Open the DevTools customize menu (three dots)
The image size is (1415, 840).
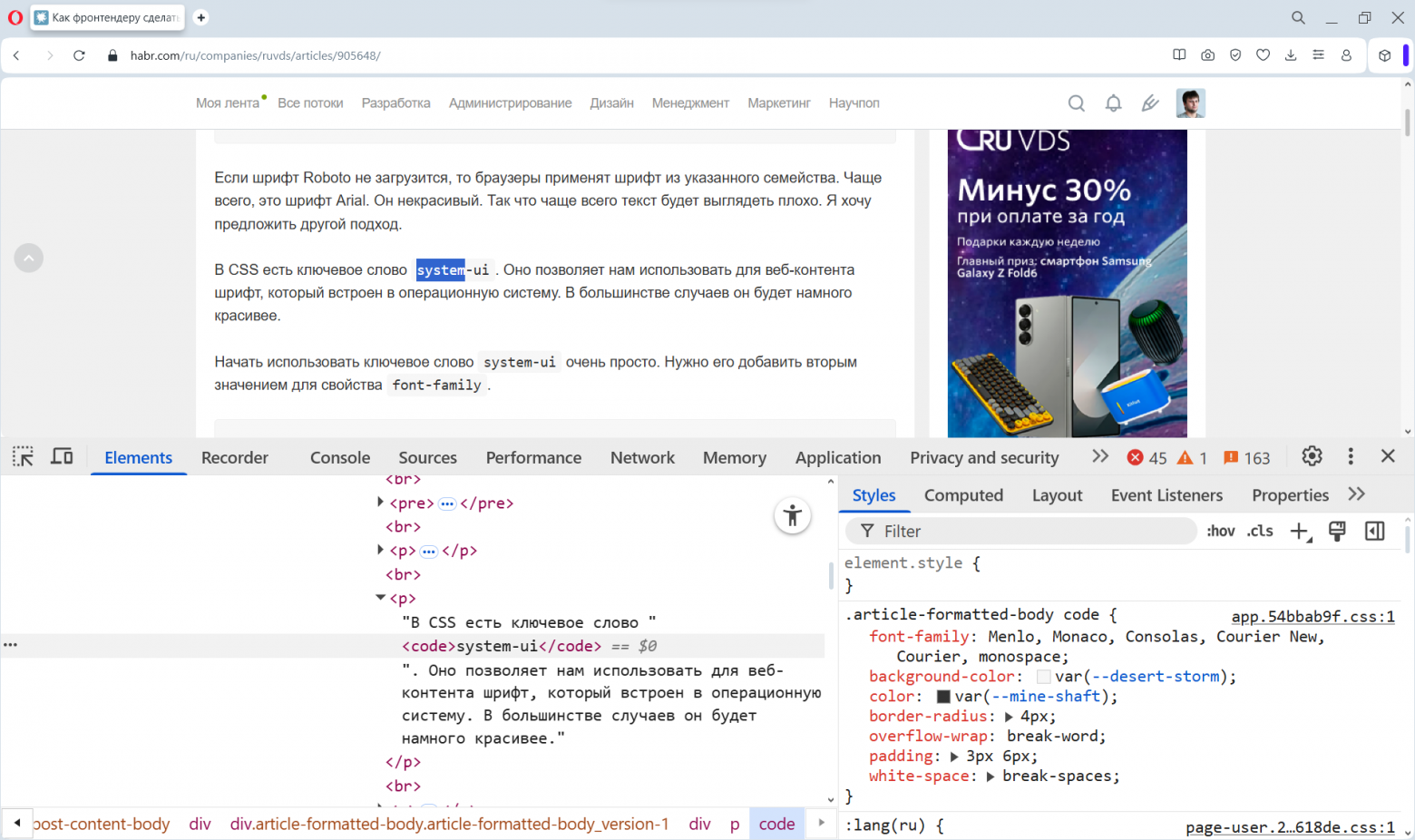pos(1351,457)
